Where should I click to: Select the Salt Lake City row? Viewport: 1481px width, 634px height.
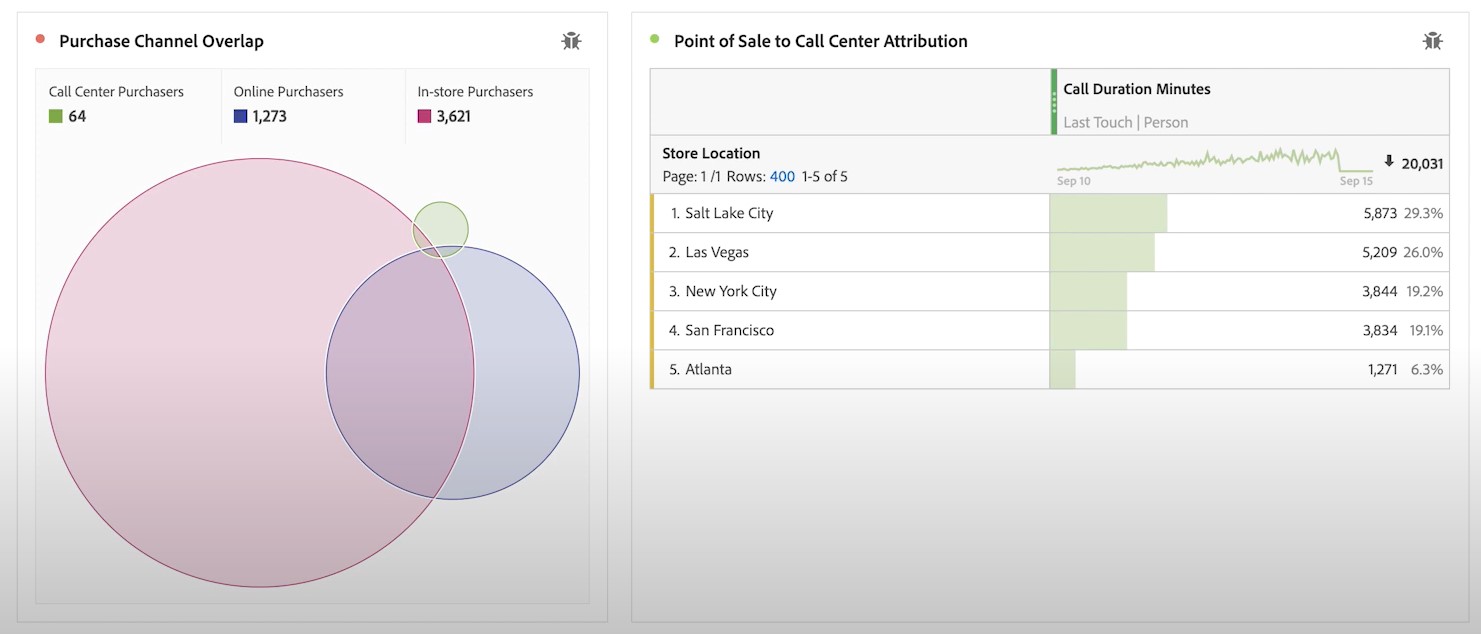point(728,213)
